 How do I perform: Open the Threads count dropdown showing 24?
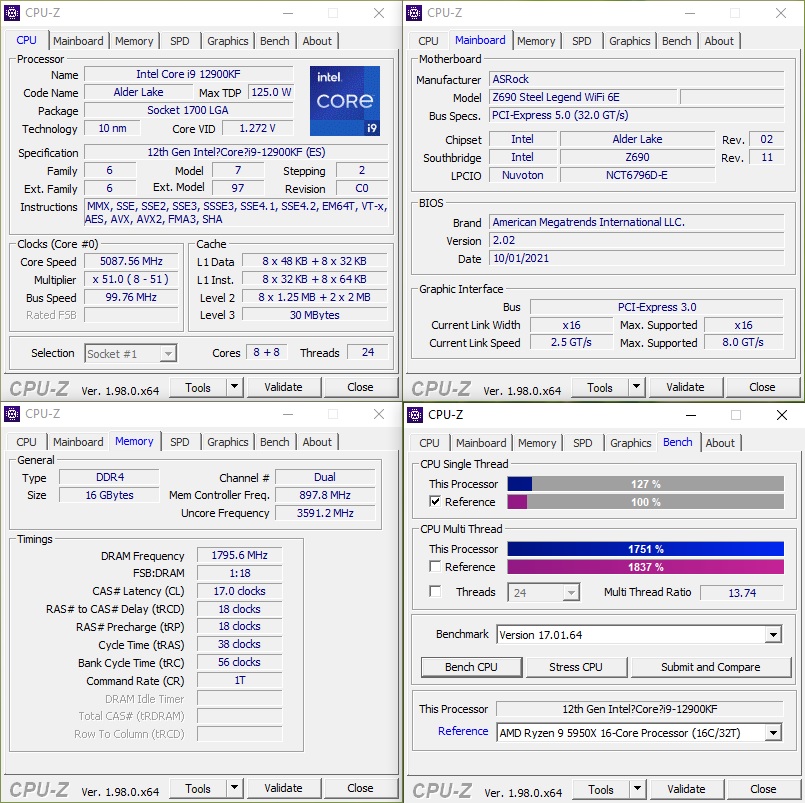[543, 592]
